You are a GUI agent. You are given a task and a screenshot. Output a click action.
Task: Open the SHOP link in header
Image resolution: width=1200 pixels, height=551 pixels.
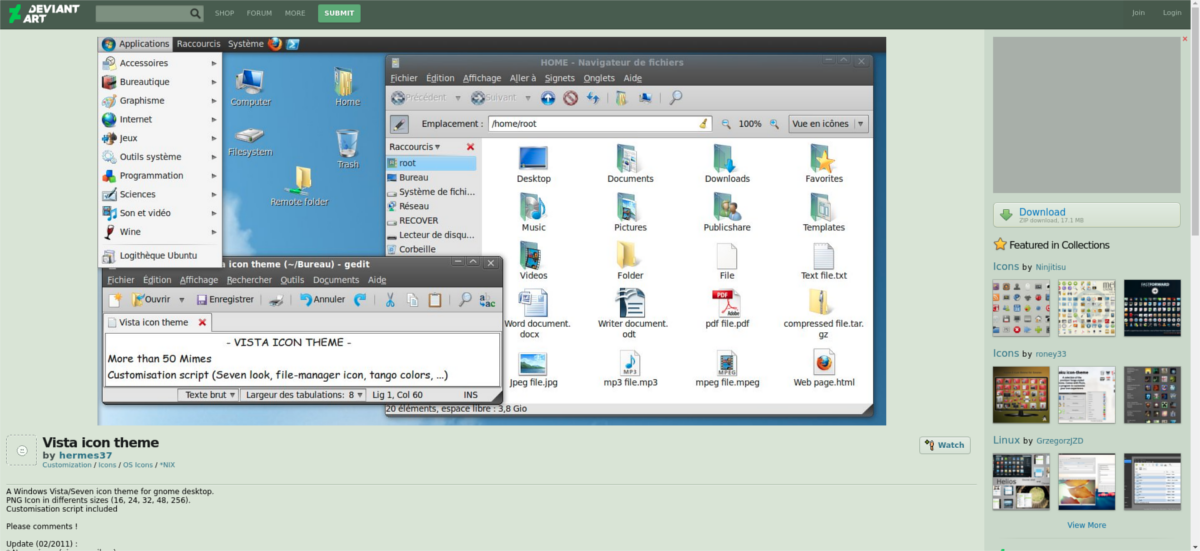click(x=224, y=13)
